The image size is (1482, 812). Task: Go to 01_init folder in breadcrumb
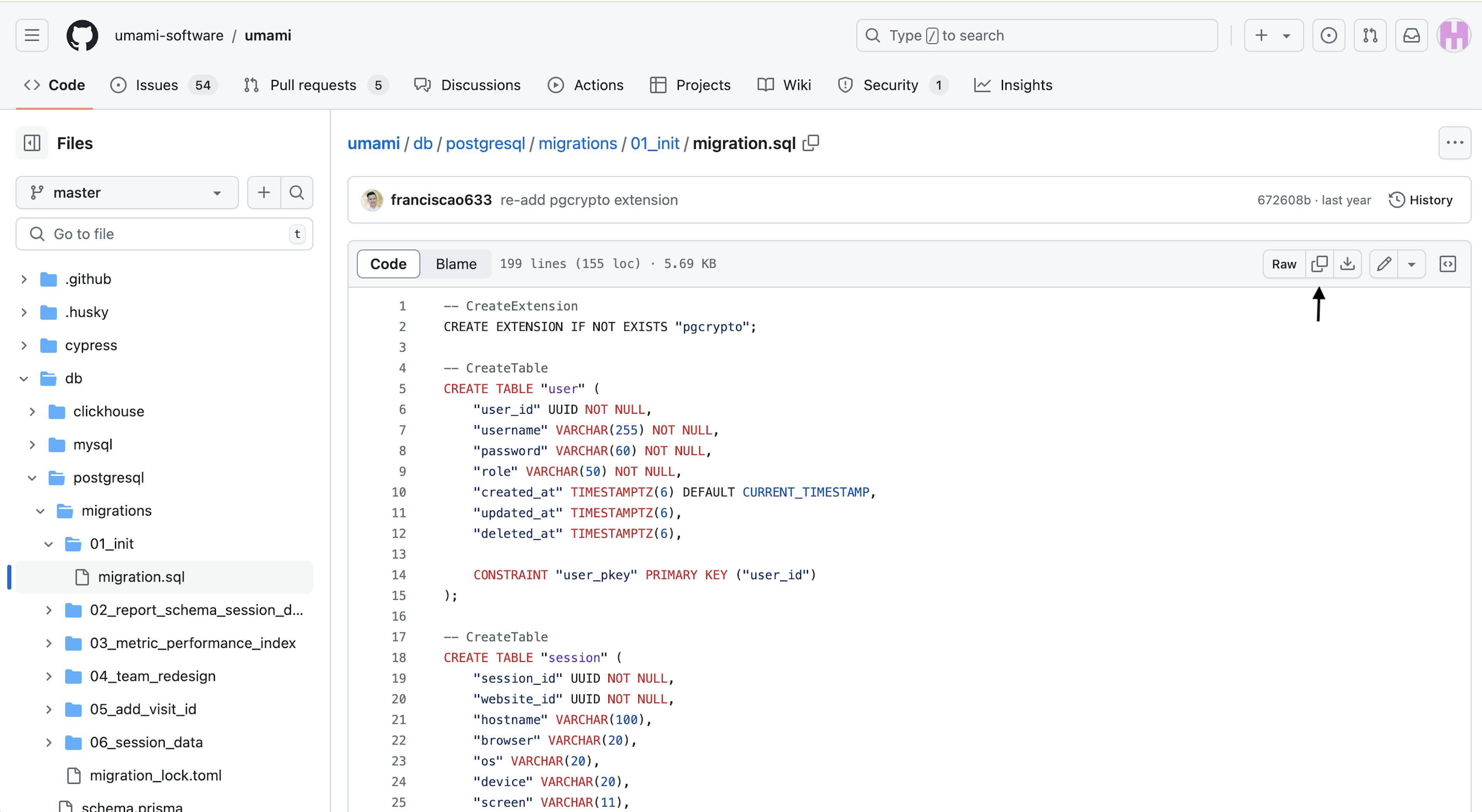655,143
